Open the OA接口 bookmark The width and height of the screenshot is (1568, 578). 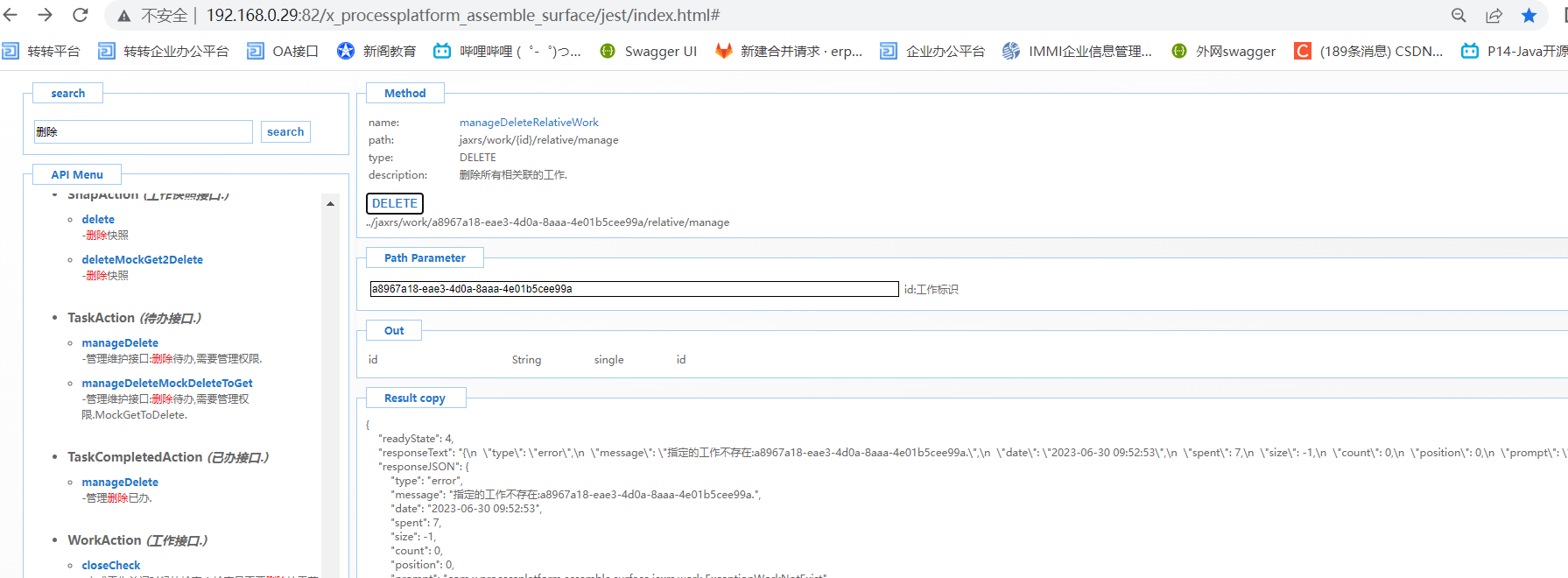click(283, 51)
